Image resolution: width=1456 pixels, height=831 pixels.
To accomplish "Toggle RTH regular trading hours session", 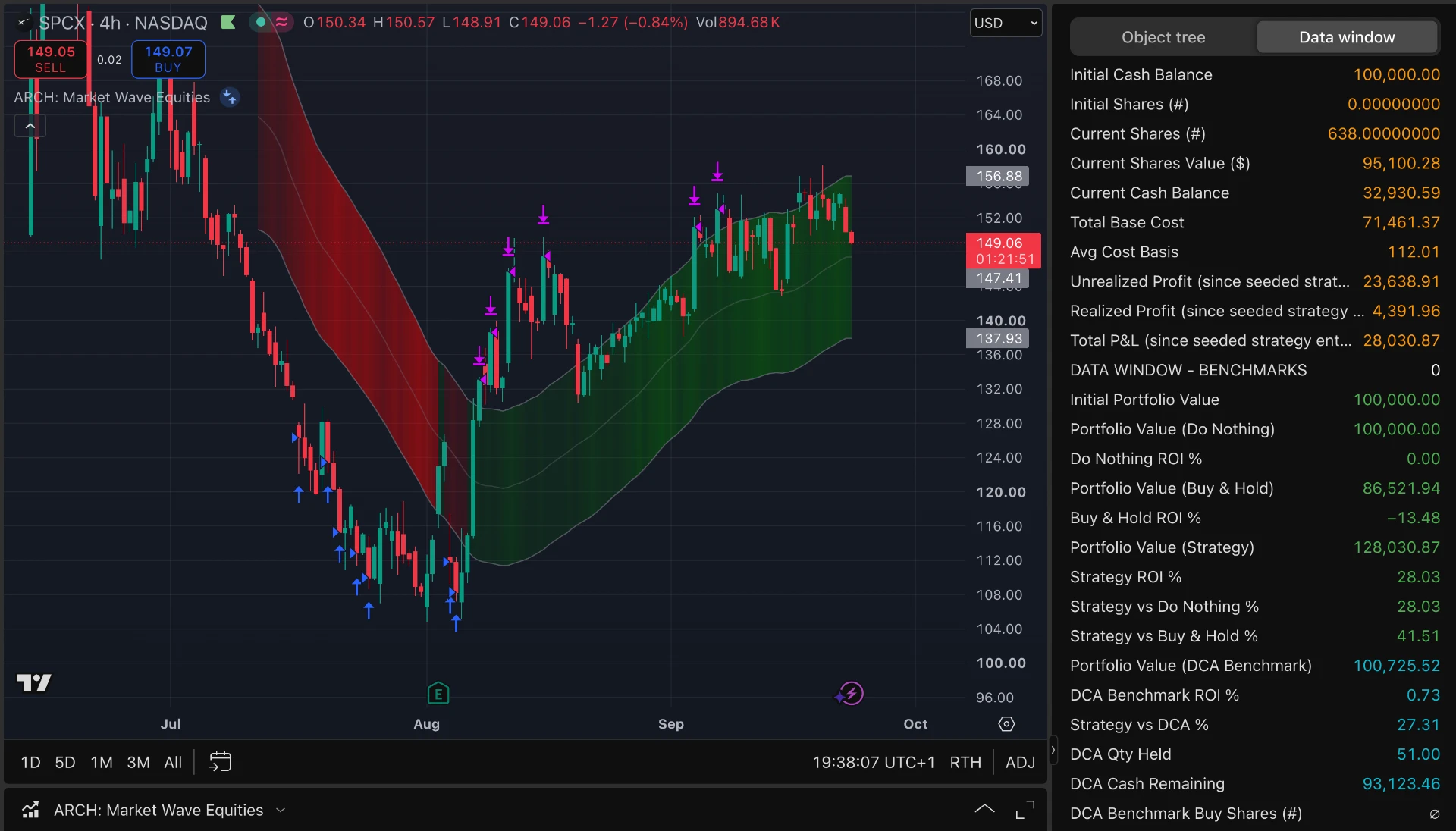I will [965, 762].
